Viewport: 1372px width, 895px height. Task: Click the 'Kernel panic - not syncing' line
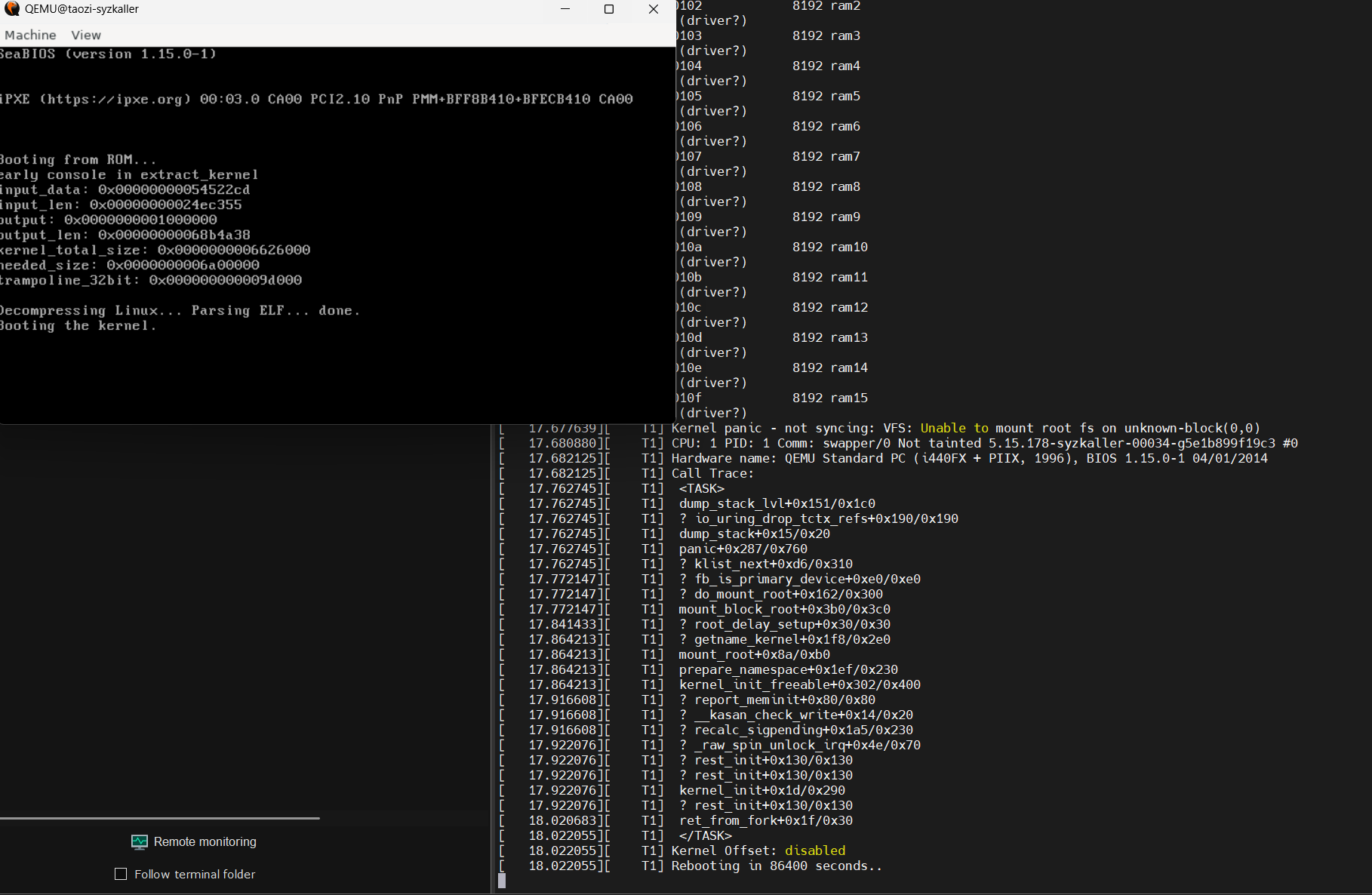(x=966, y=428)
